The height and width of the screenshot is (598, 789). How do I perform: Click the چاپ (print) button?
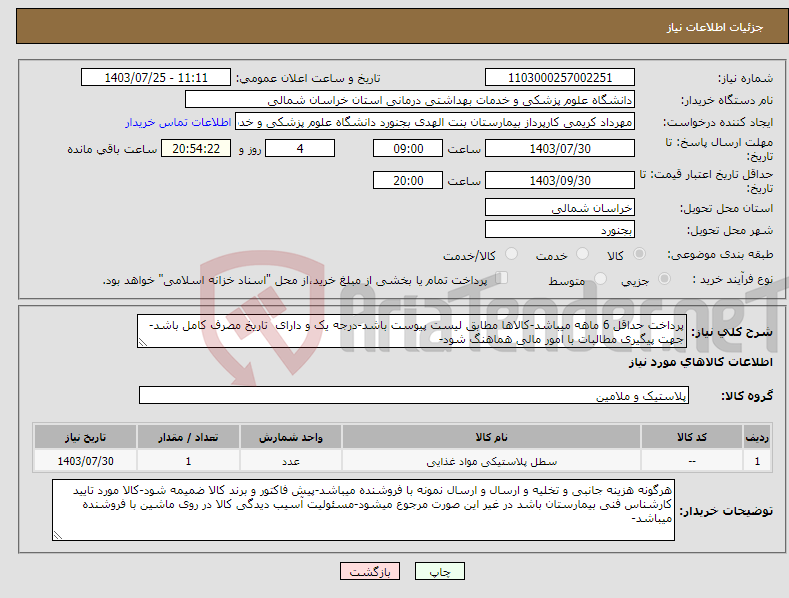(439, 571)
